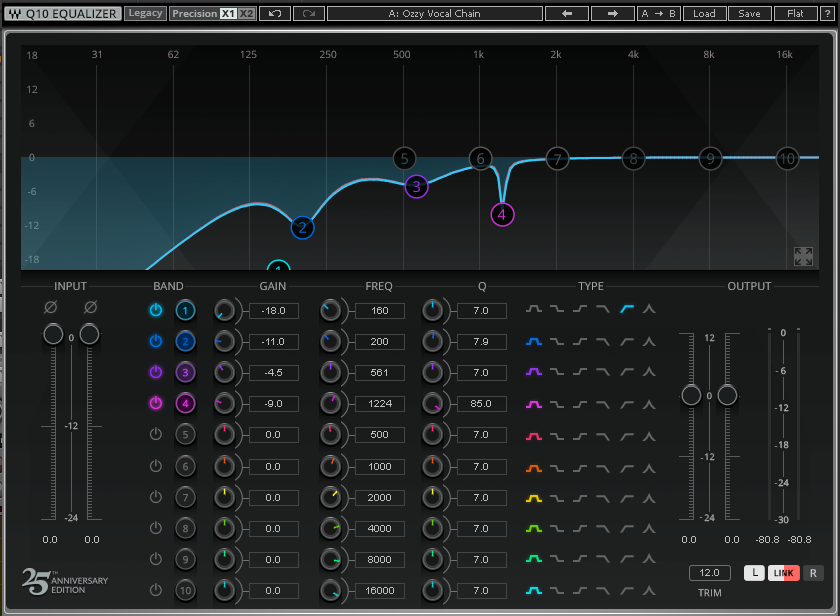
Task: Click band 4 Q knob
Action: [x=432, y=403]
